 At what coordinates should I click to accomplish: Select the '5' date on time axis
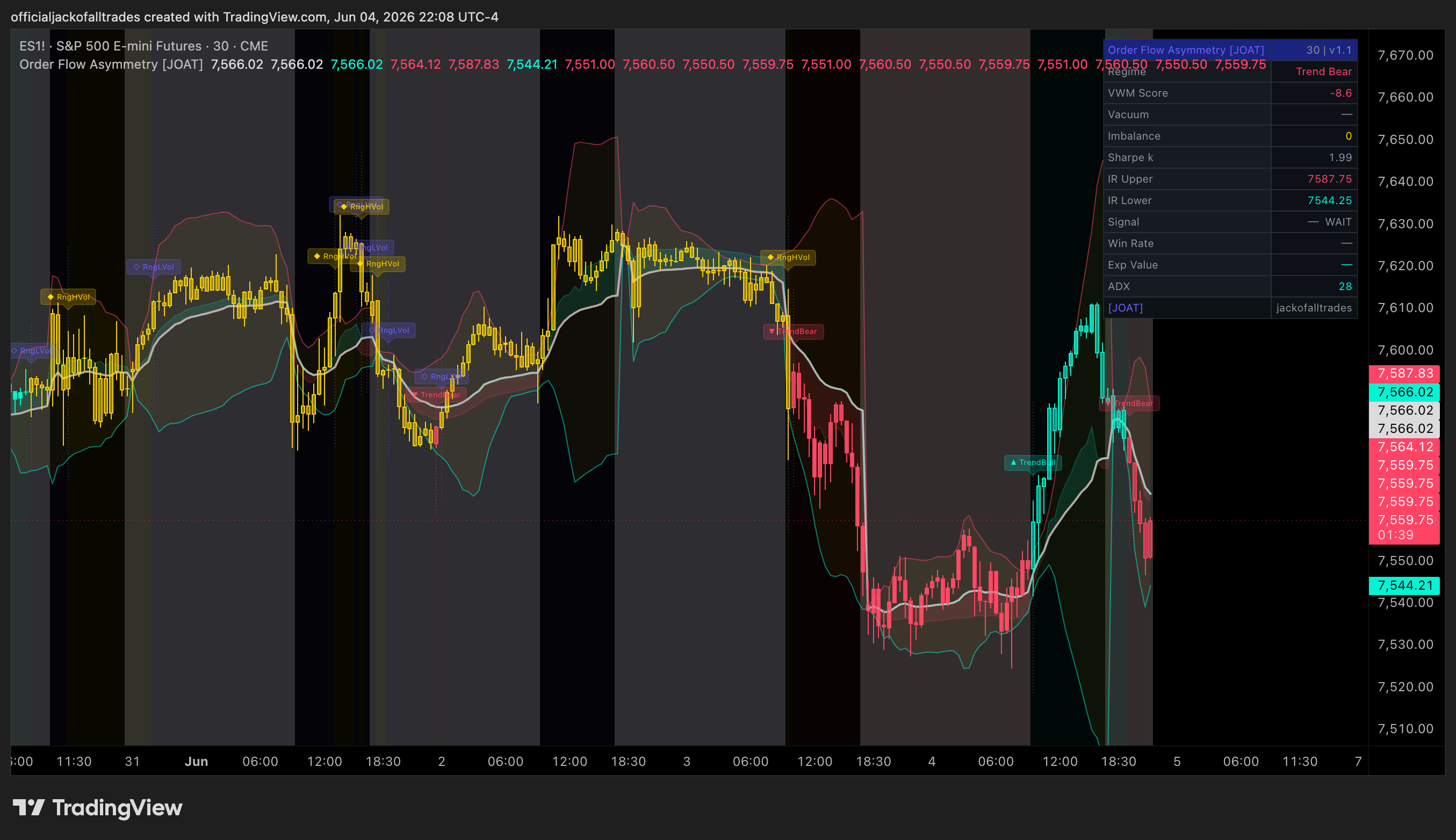1177,762
